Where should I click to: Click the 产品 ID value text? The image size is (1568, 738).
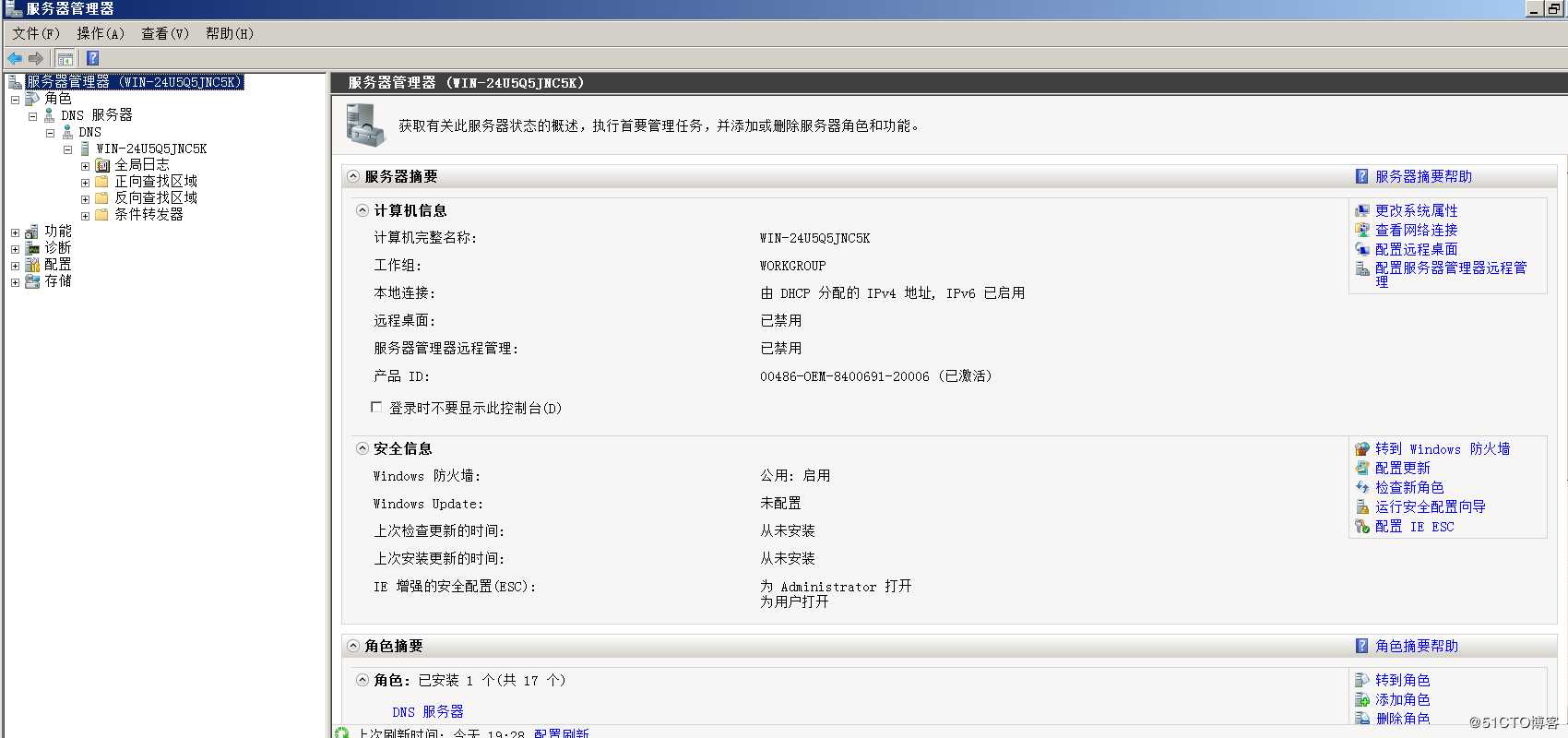[876, 376]
